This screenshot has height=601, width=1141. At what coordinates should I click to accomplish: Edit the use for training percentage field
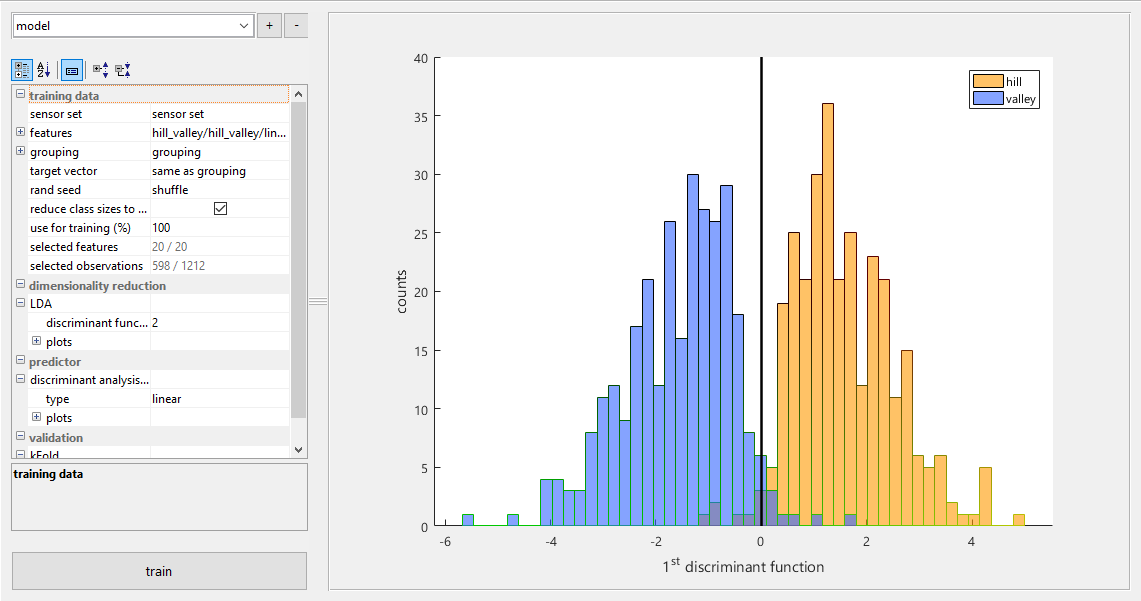[x=218, y=228]
